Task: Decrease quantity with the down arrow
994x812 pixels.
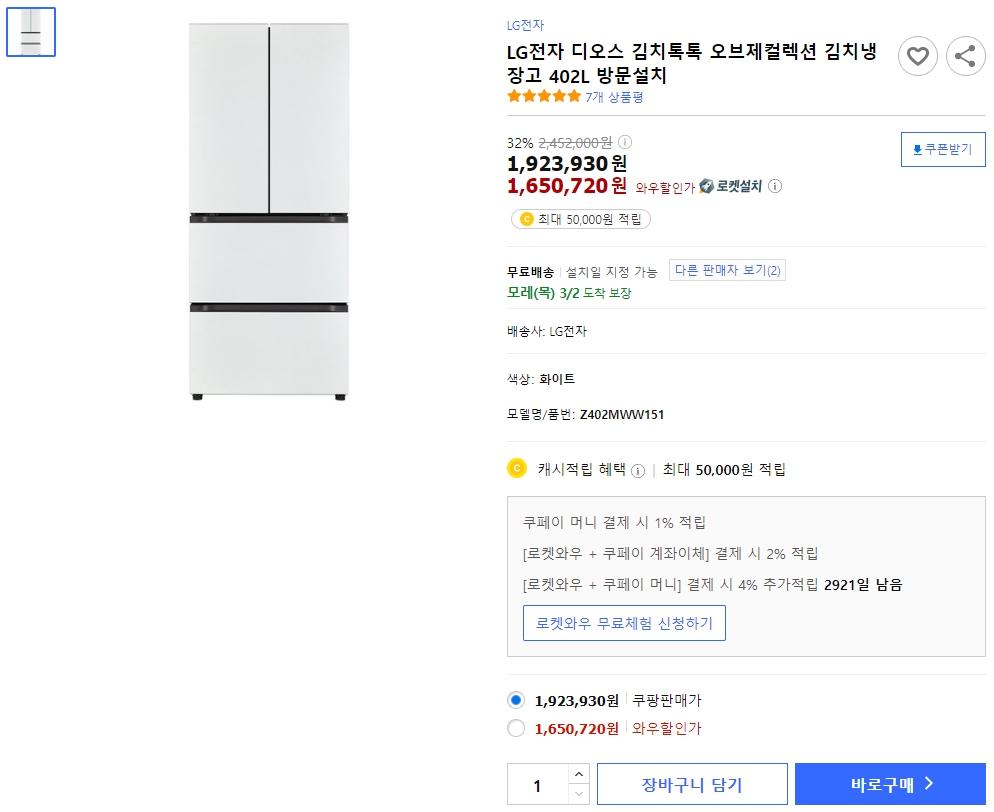Action: (578, 793)
